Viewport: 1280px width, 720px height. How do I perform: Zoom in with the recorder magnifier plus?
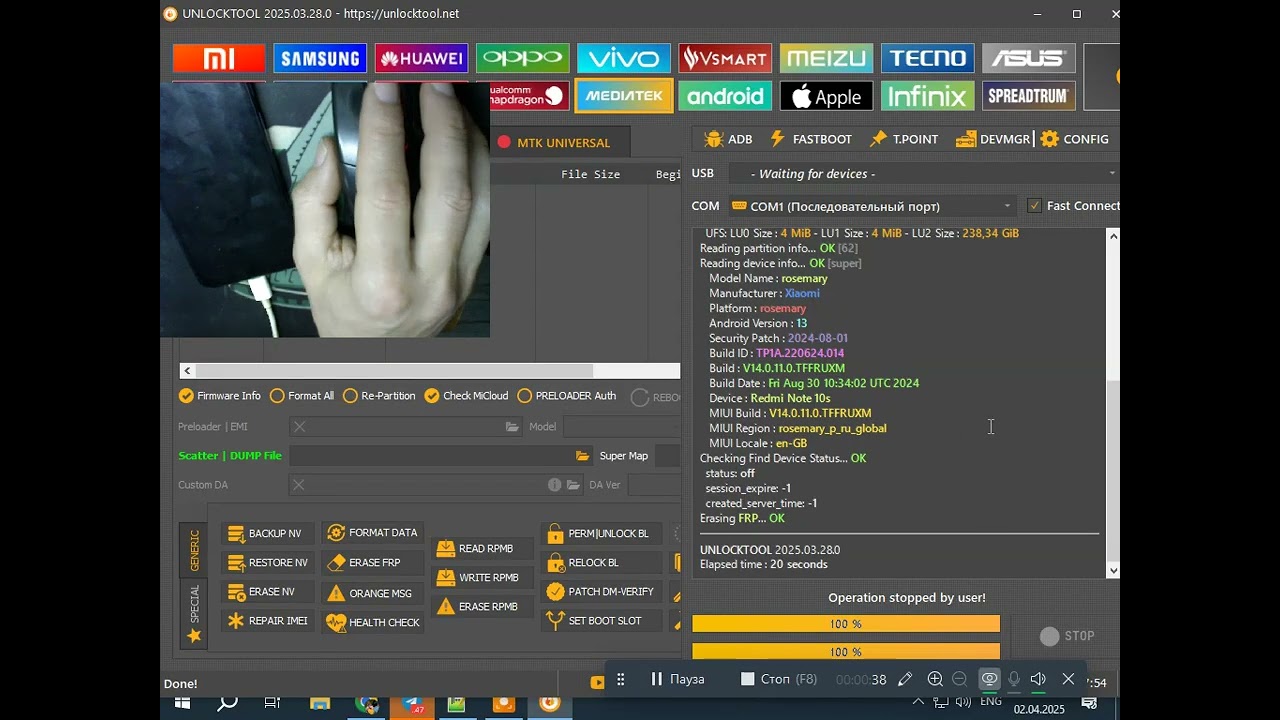click(935, 679)
